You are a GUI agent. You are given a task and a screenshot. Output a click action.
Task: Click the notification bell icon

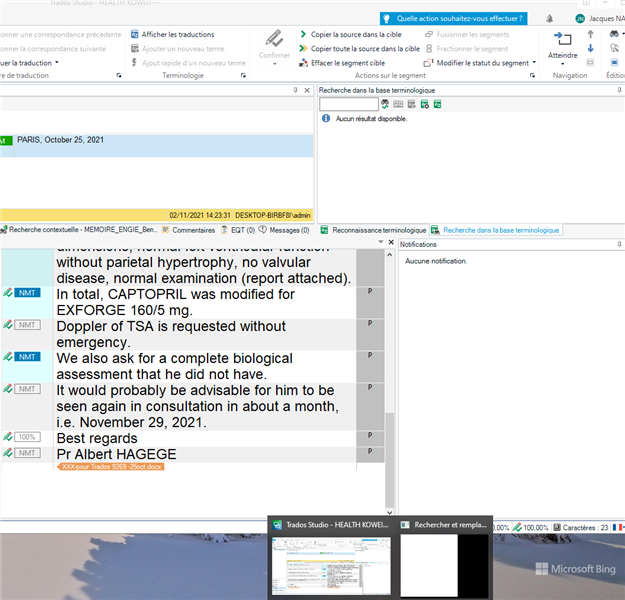549,19
